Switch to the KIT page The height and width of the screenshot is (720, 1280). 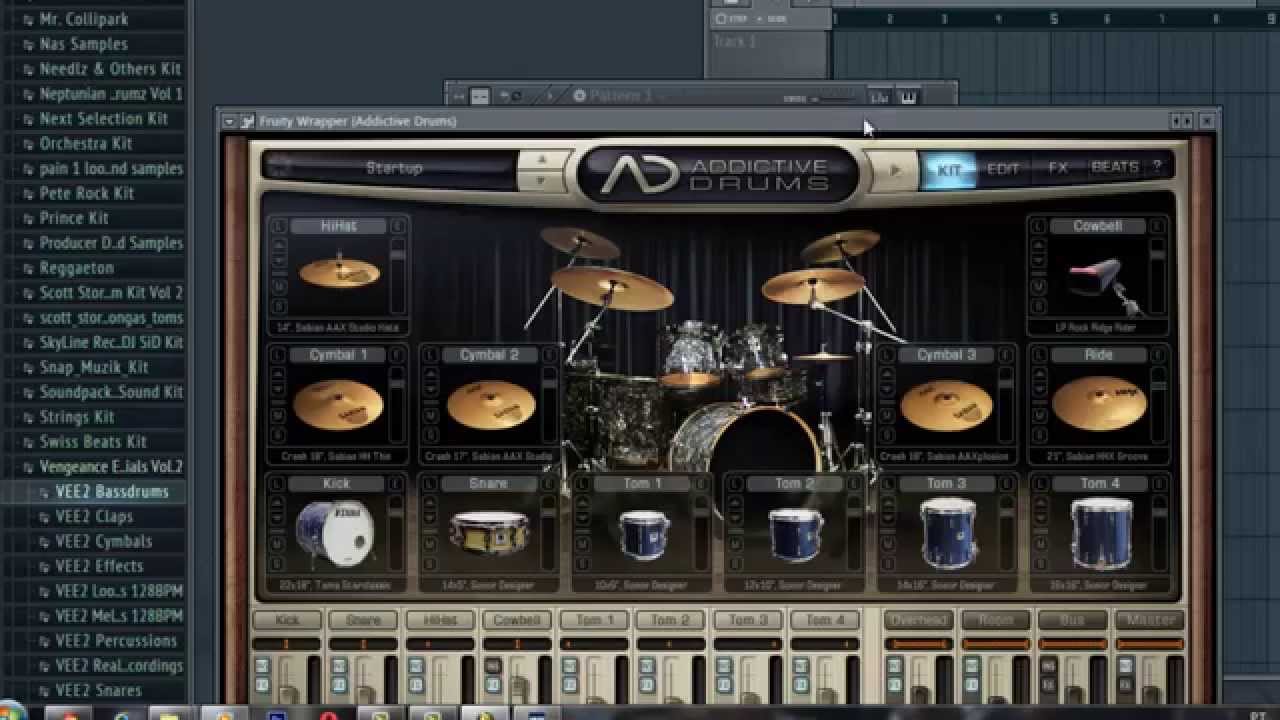point(949,169)
